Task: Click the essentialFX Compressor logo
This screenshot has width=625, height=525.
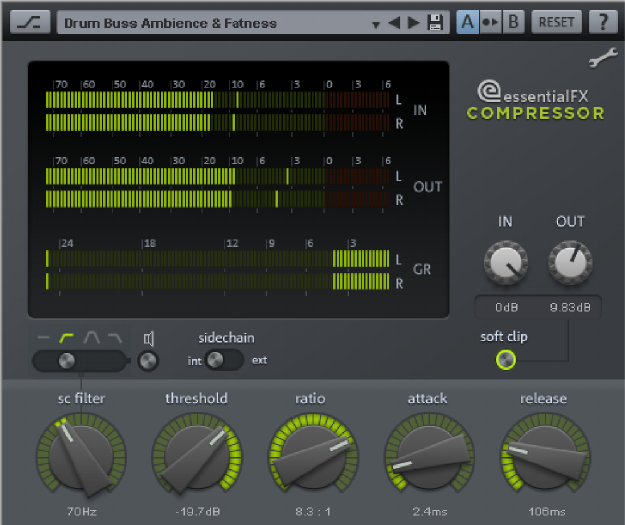Action: point(536,100)
